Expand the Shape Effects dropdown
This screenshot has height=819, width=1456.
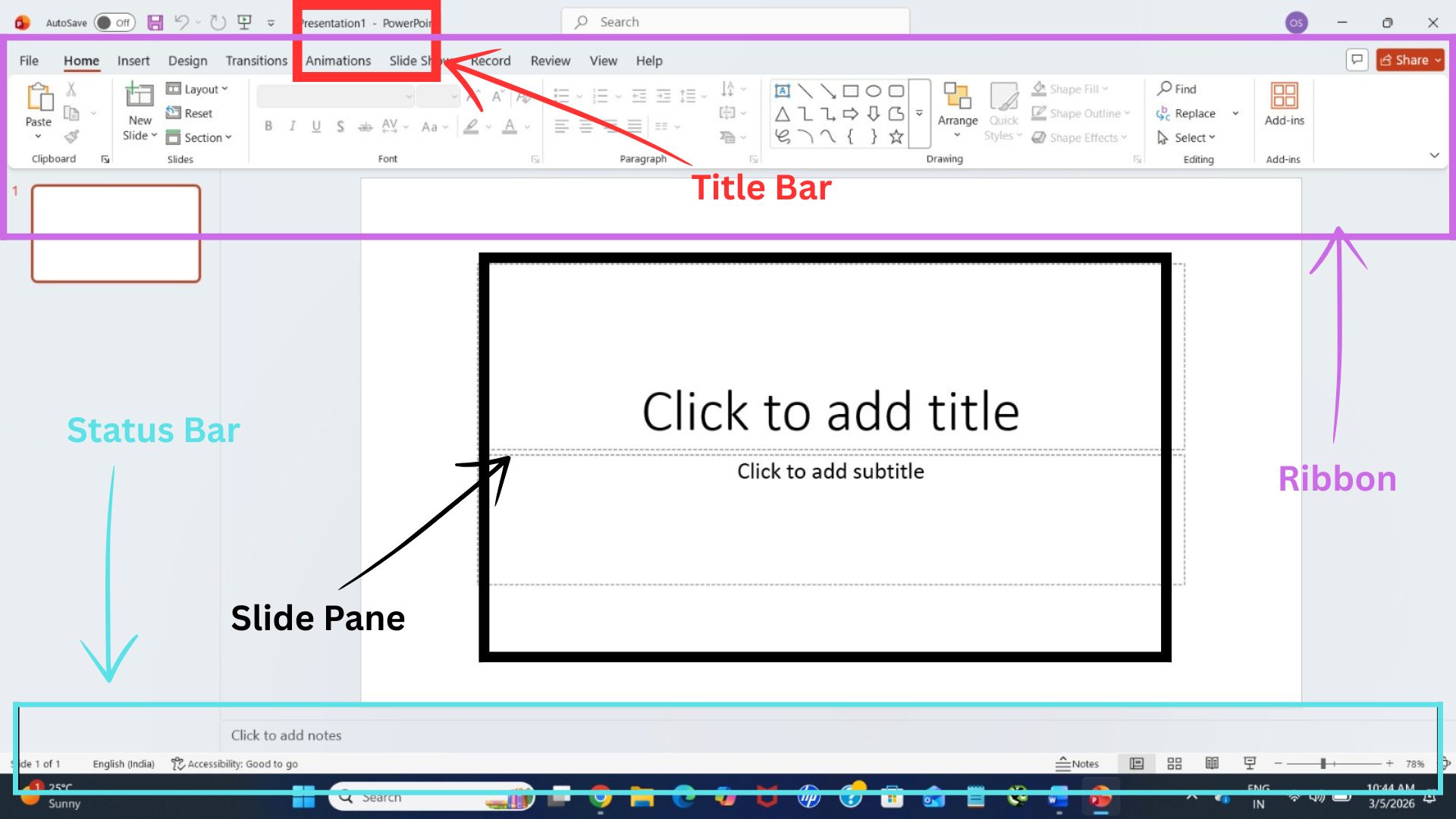[1081, 137]
